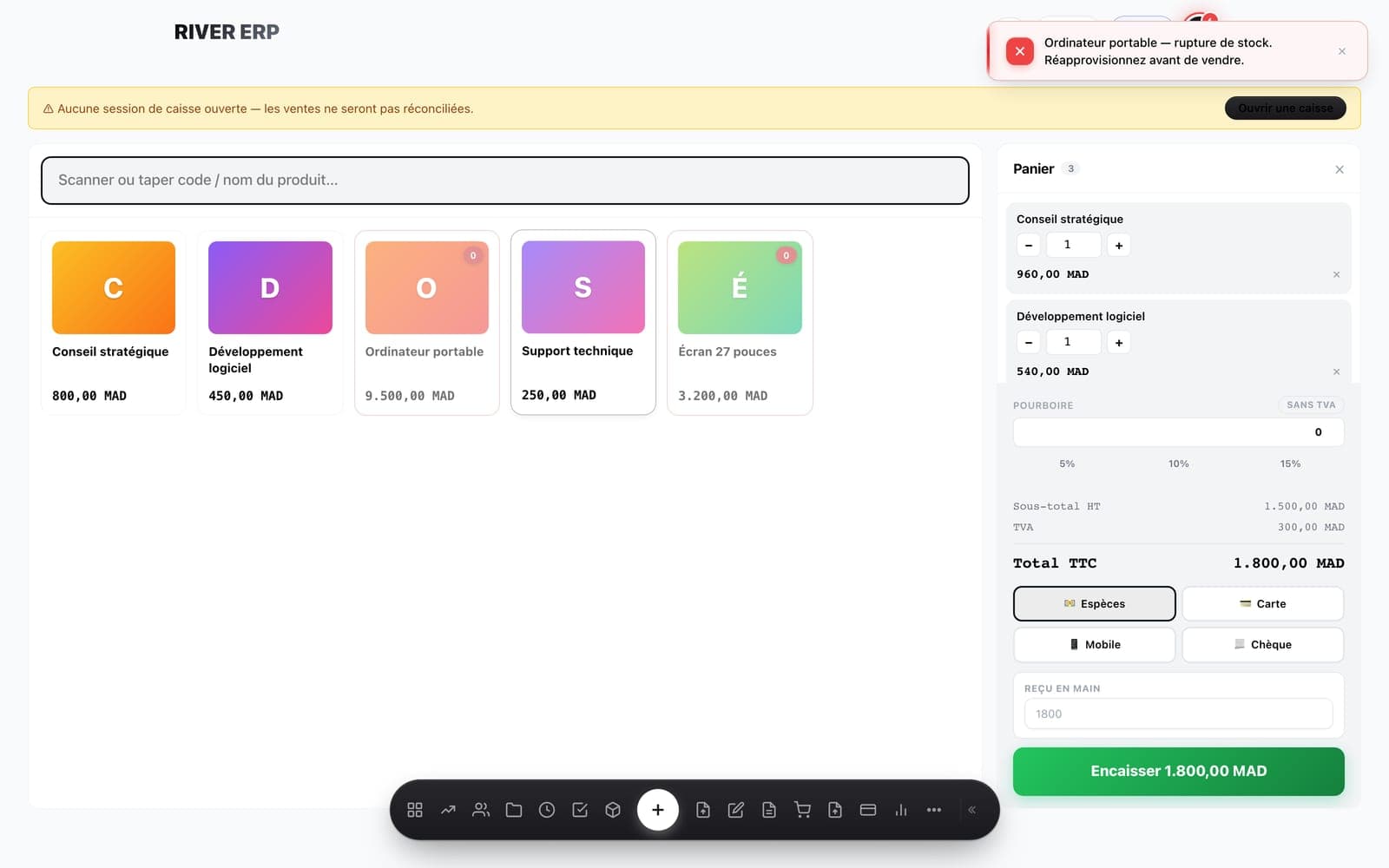This screenshot has width=1389, height=868.
Task: Choose Mobile payment method
Action: pyautogui.click(x=1095, y=644)
